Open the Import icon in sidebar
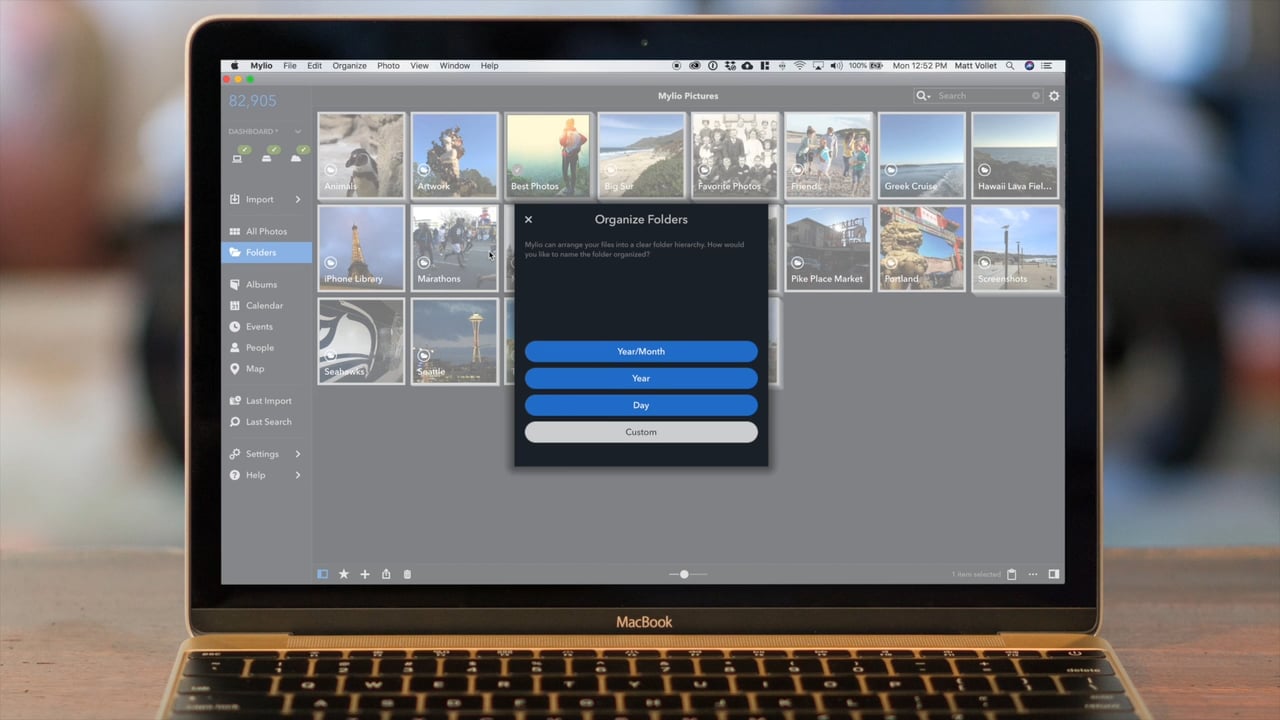Image resolution: width=1280 pixels, height=720 pixels. tap(235, 200)
